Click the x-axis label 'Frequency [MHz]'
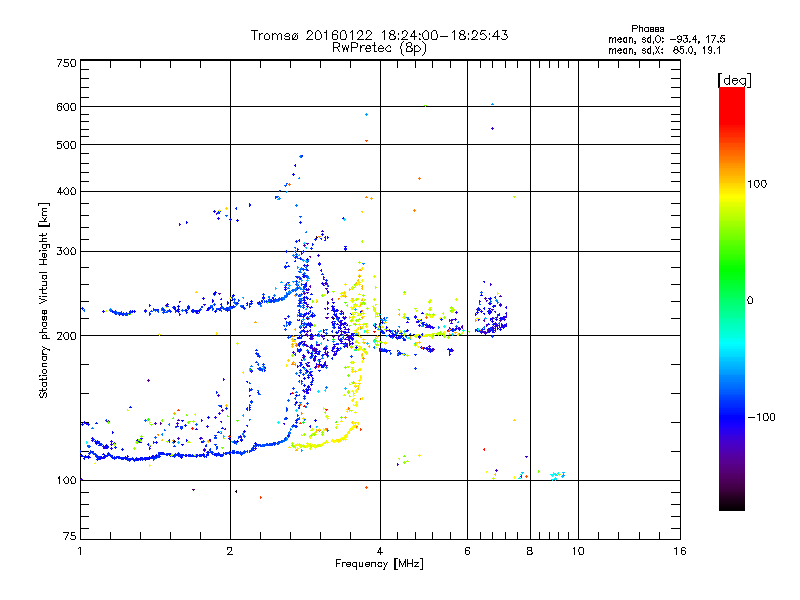The width and height of the screenshot is (800, 600). tap(379, 564)
